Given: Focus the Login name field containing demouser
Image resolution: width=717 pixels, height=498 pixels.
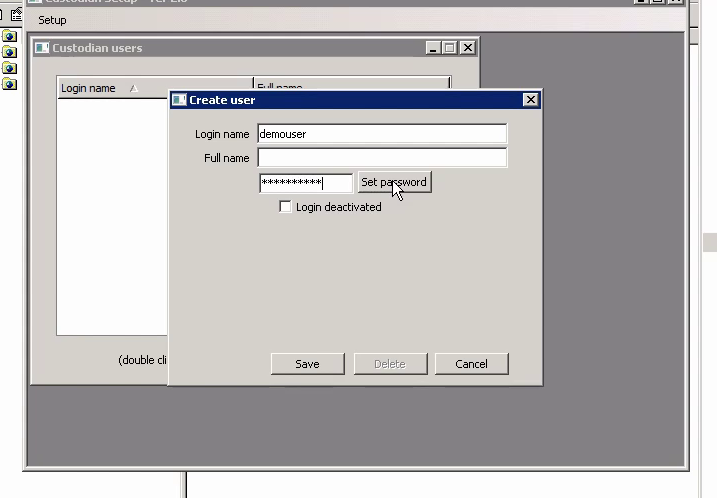Looking at the screenshot, I should pyautogui.click(x=381, y=134).
